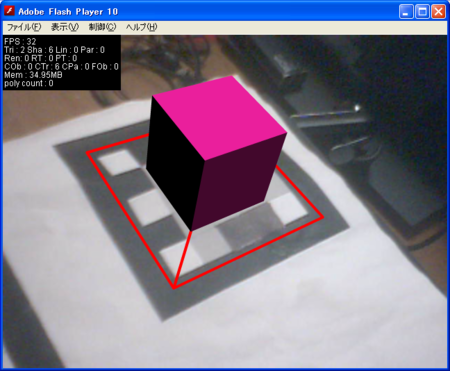Click the 'Tri : 2 Sha : 6' stats line
Screen dimensions: 450x371
(x=54, y=50)
